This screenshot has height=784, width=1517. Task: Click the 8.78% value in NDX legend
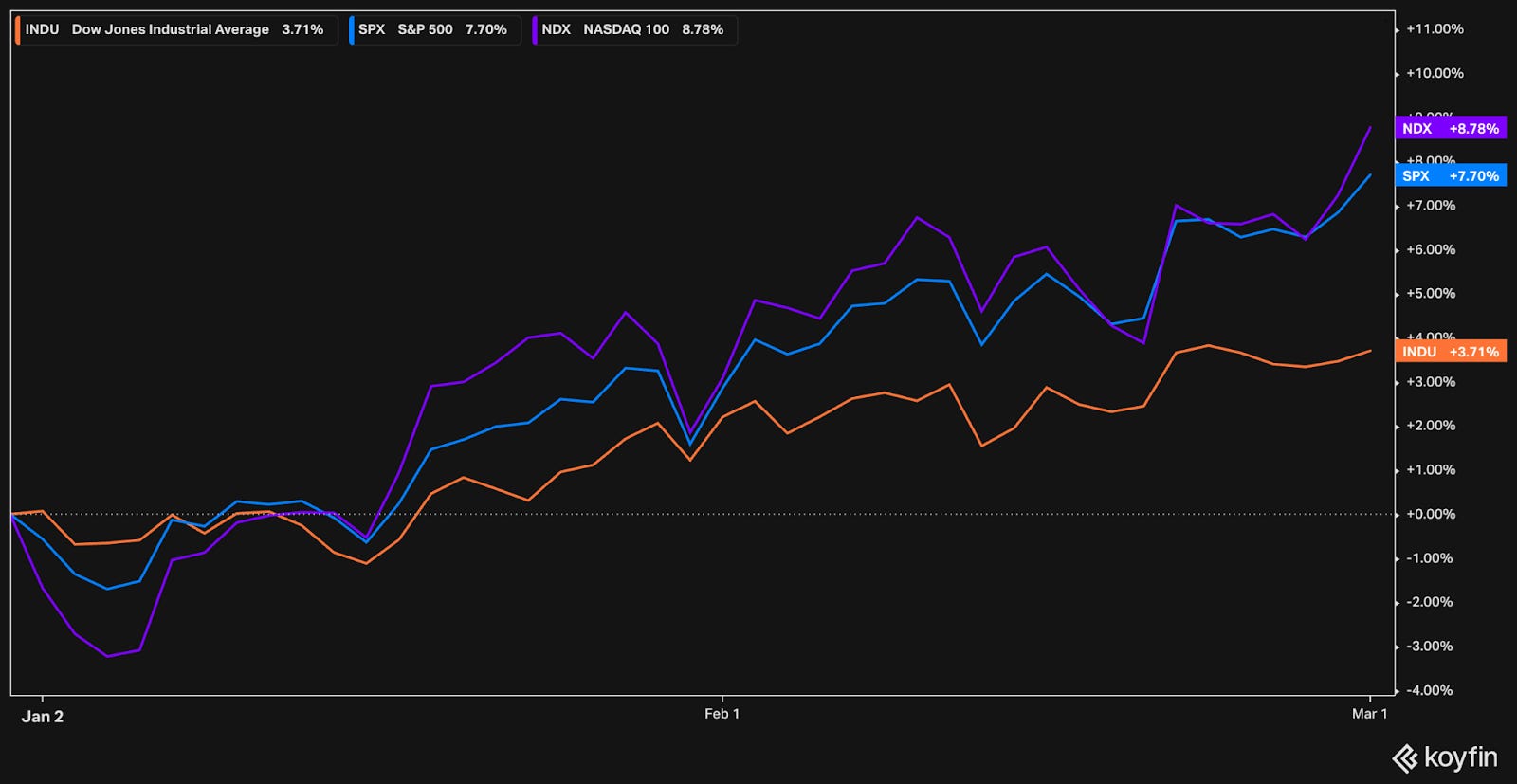[703, 29]
